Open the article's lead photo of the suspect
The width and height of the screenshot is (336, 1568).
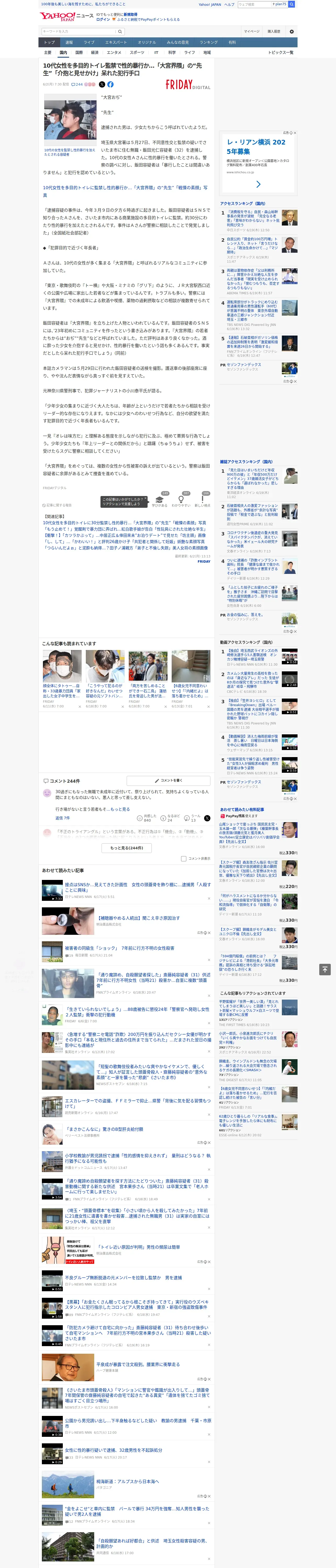(x=70, y=120)
